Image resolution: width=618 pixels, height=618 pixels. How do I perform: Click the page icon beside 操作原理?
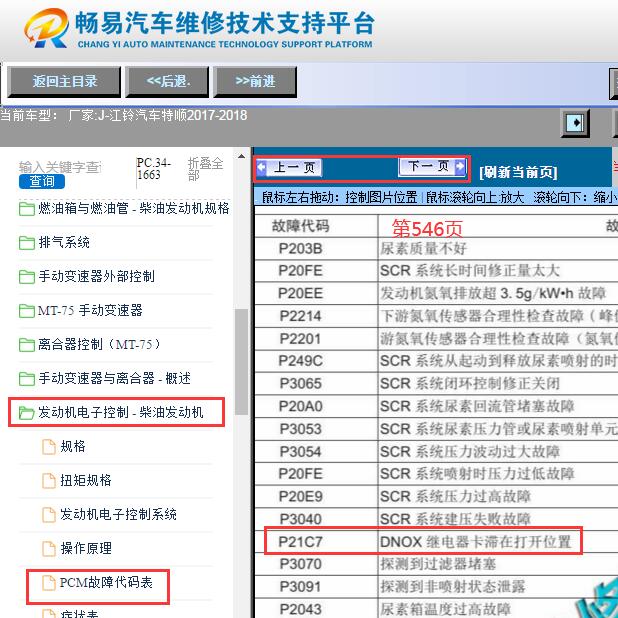click(x=49, y=548)
